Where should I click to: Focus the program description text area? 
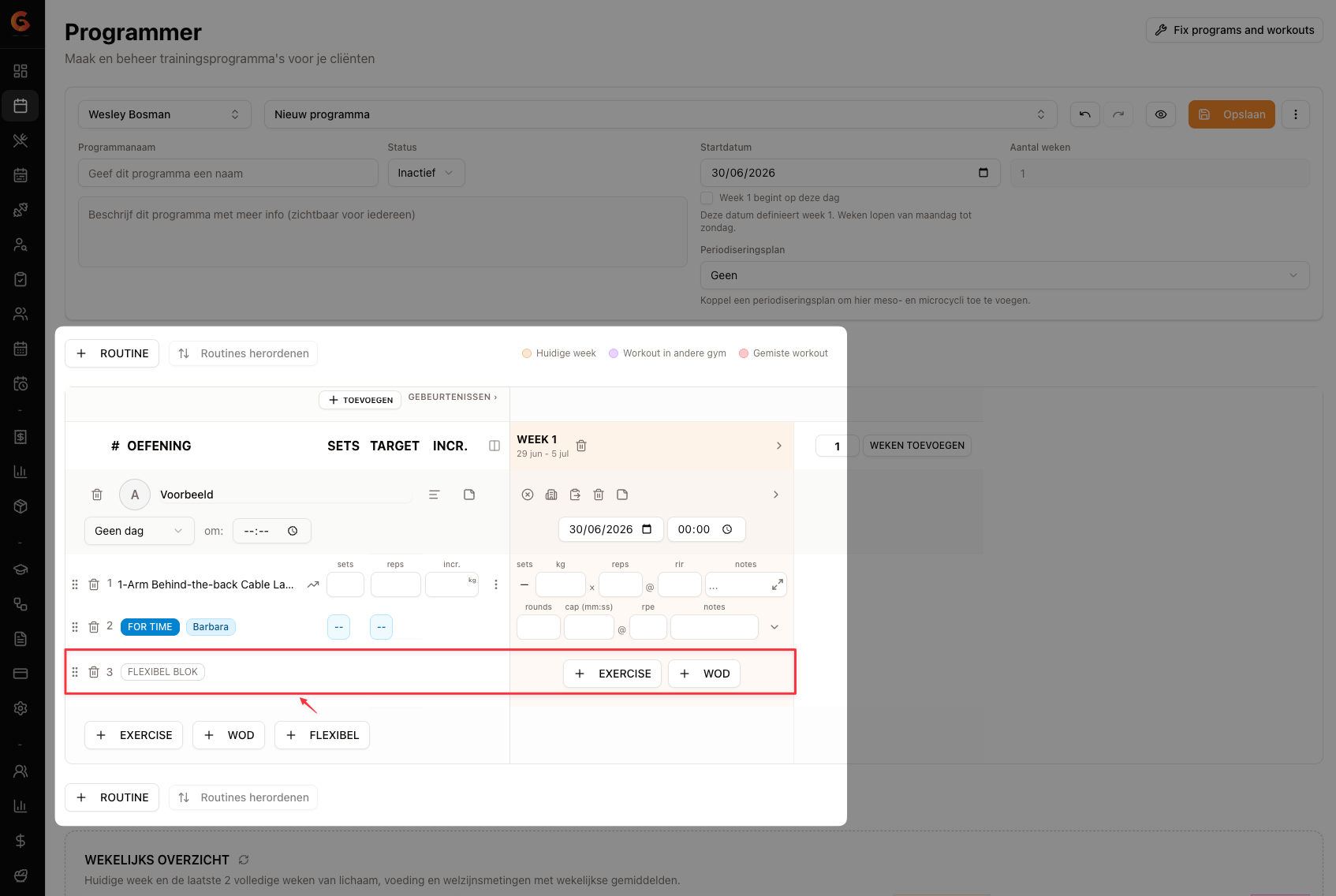(x=383, y=232)
